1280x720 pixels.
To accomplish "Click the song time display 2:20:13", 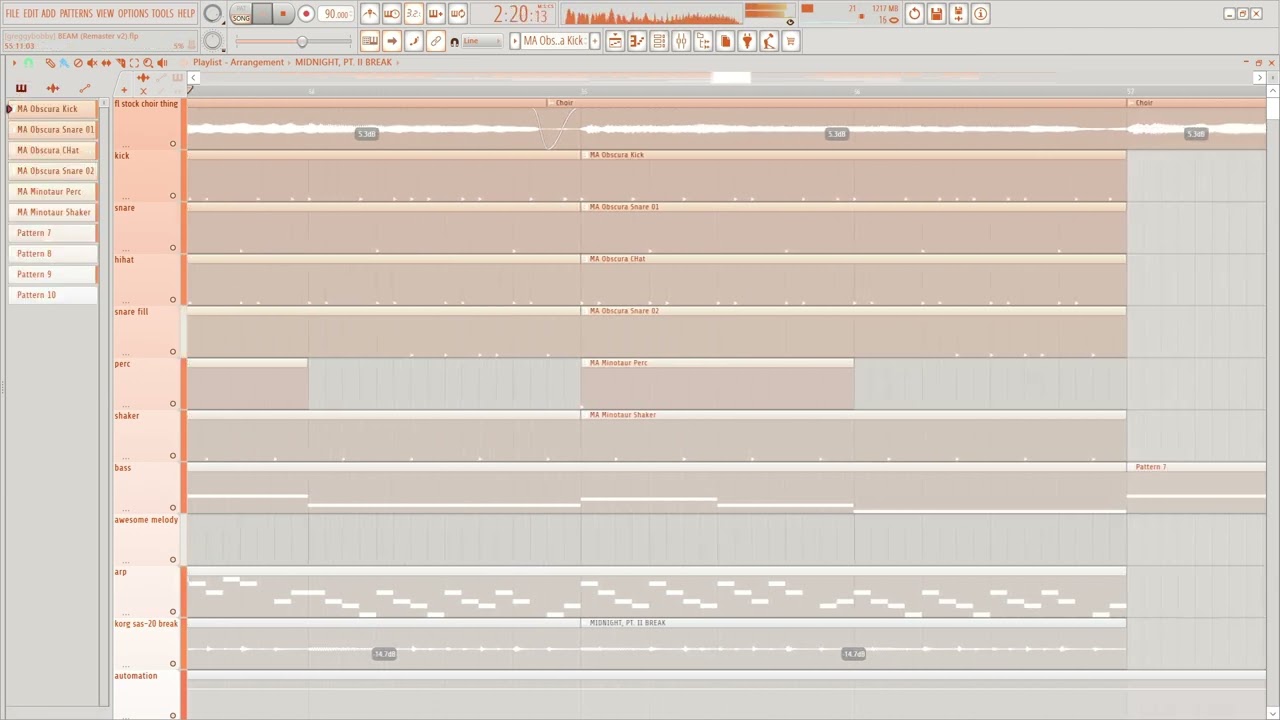I will tap(521, 15).
